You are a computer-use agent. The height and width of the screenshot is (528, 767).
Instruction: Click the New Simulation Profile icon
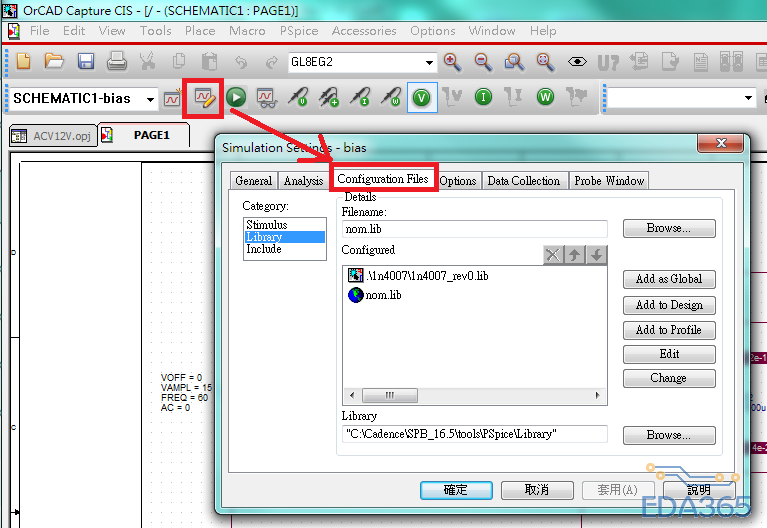pos(172,98)
